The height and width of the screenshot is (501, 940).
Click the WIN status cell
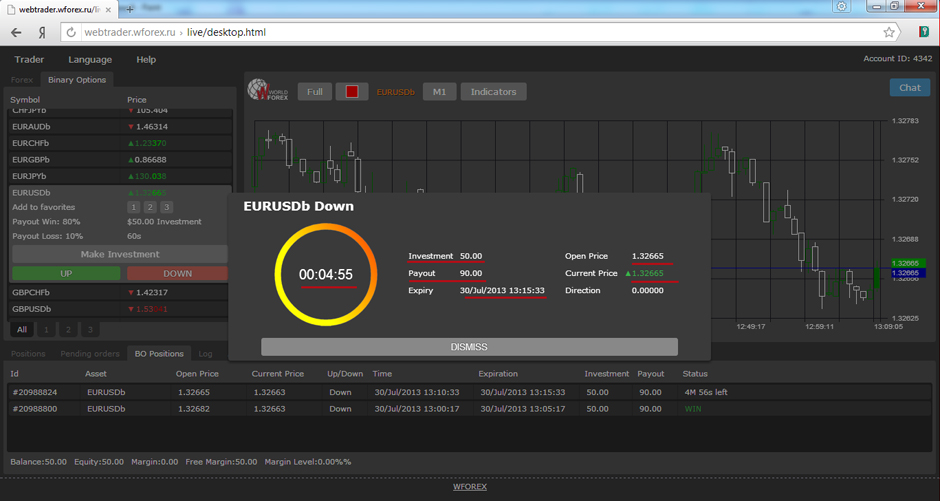tap(693, 409)
